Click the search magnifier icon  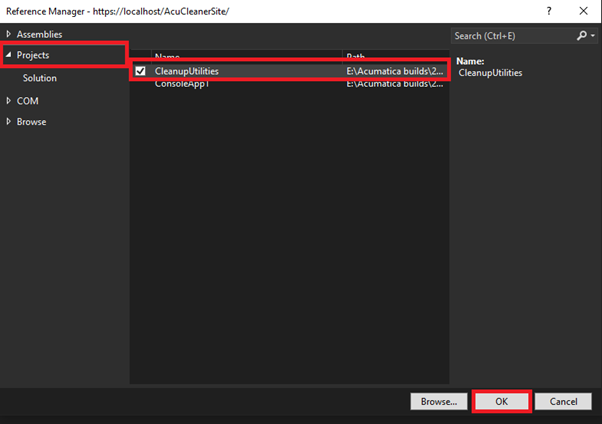click(581, 35)
